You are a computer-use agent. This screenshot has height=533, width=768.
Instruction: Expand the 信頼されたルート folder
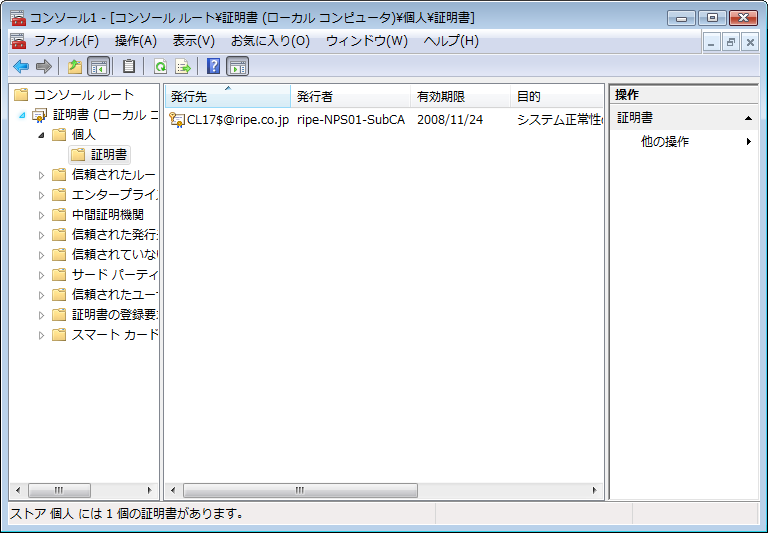(42, 175)
